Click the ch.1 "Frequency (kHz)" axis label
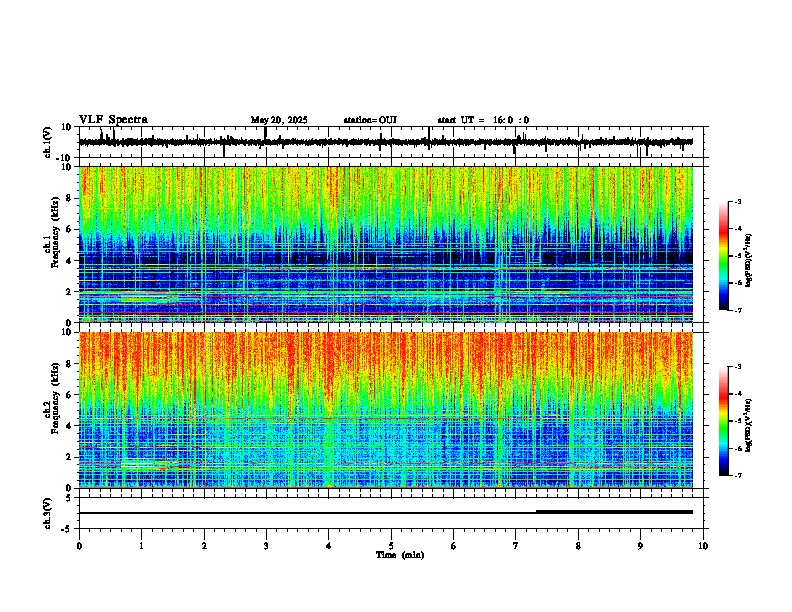792x612 pixels. pyautogui.click(x=55, y=232)
